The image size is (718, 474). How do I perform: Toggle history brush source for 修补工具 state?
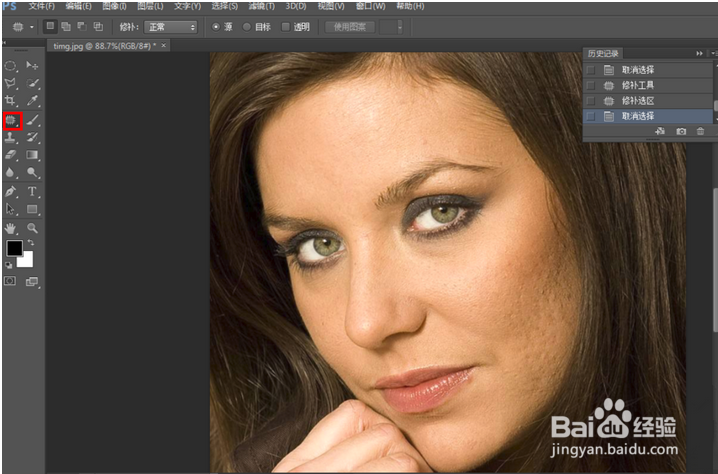(591, 85)
